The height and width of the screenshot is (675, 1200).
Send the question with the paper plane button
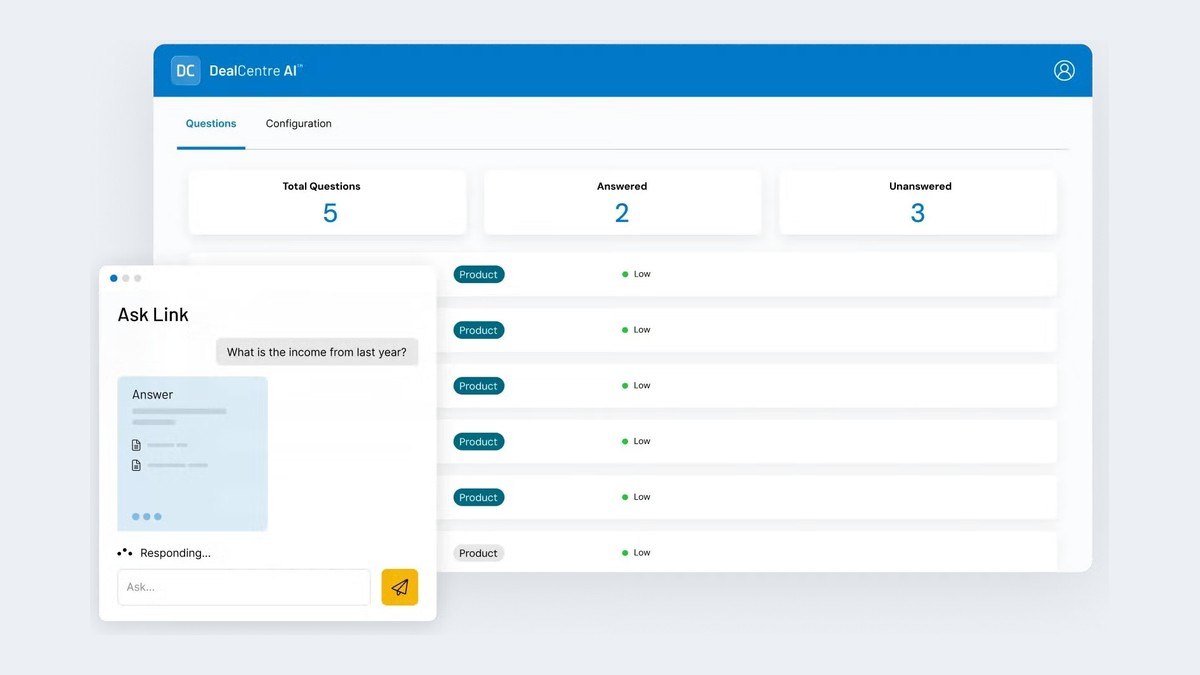point(400,587)
